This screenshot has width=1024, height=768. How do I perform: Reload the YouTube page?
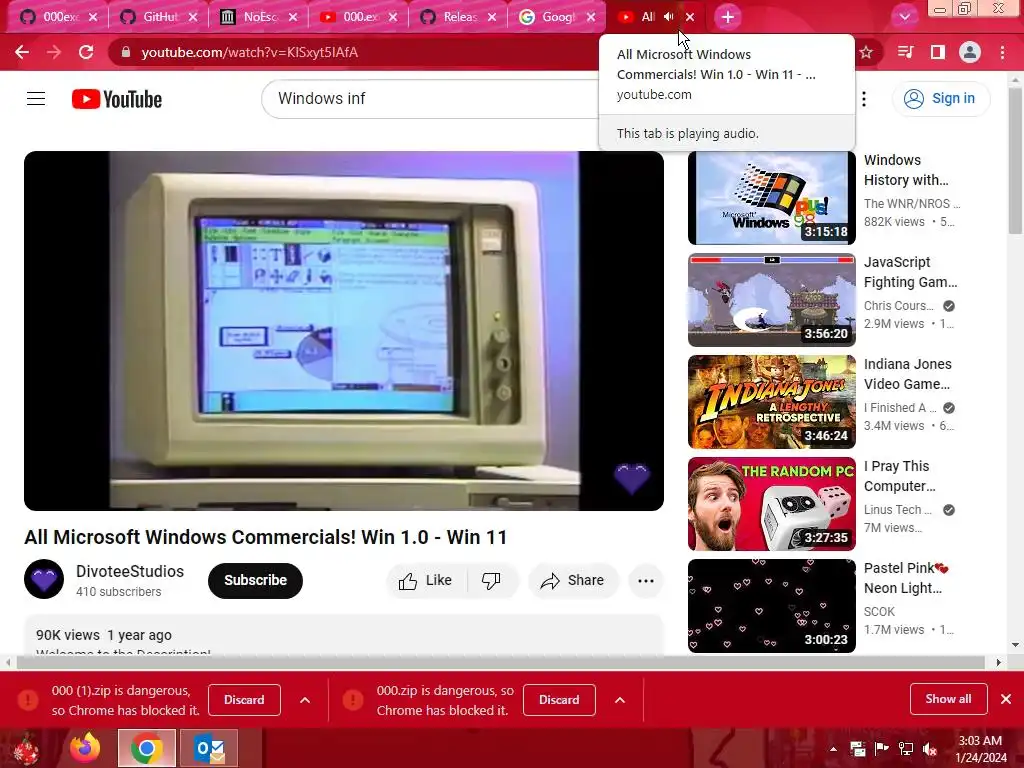pos(86,52)
